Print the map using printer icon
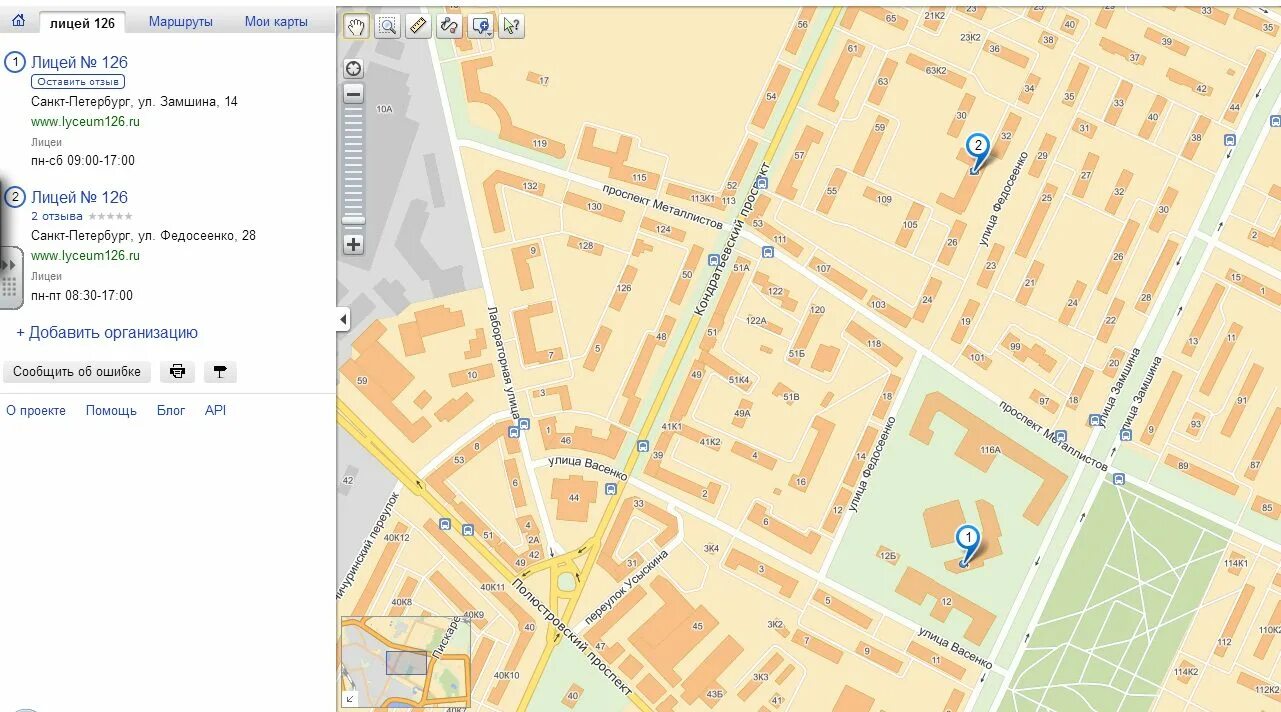Screen dimensions: 1281x712 (177, 372)
